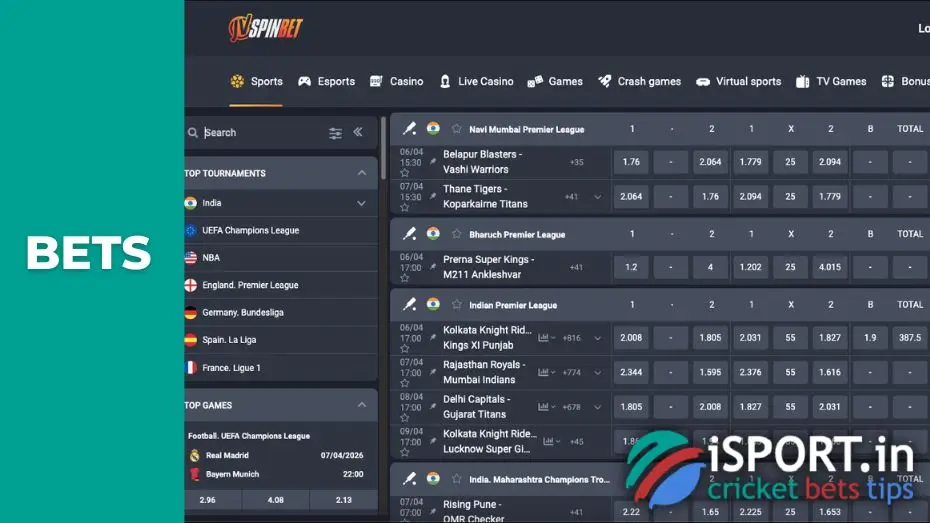This screenshot has width=930, height=523.
Task: Collapse the sidebar with double-chevron icon
Action: [358, 132]
